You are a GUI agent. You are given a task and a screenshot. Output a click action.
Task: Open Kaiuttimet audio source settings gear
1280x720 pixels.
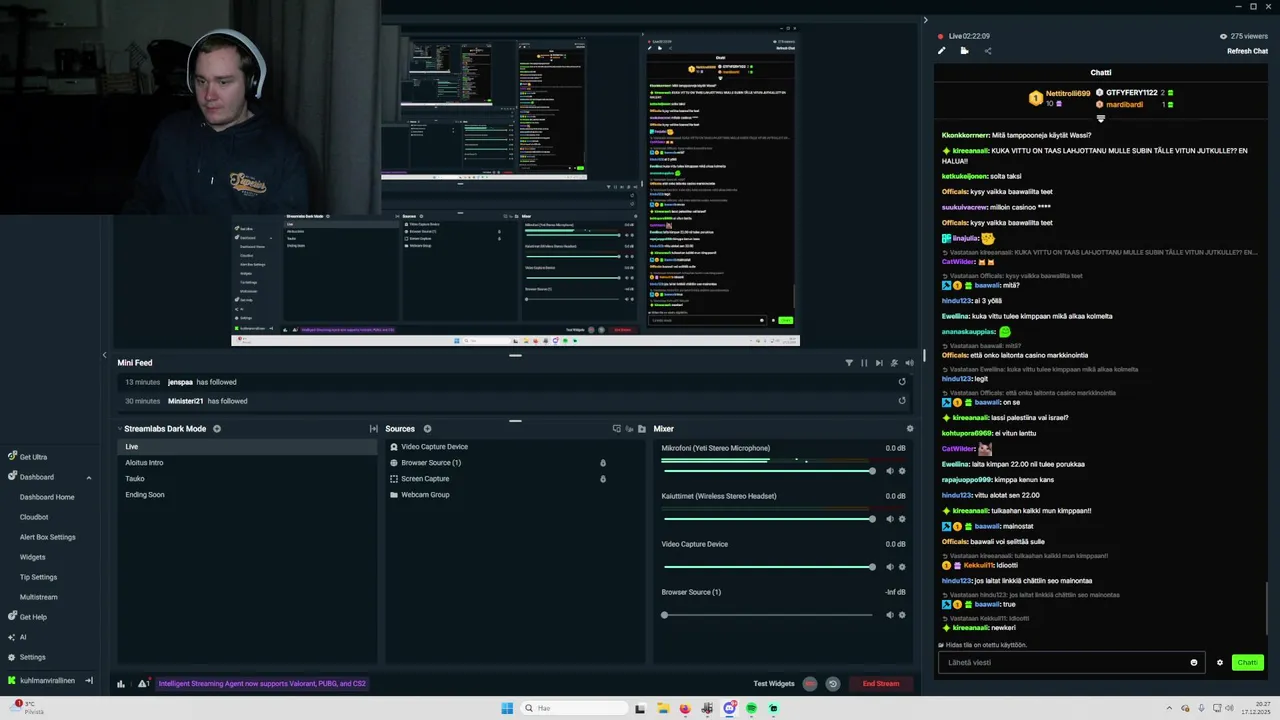(x=902, y=519)
